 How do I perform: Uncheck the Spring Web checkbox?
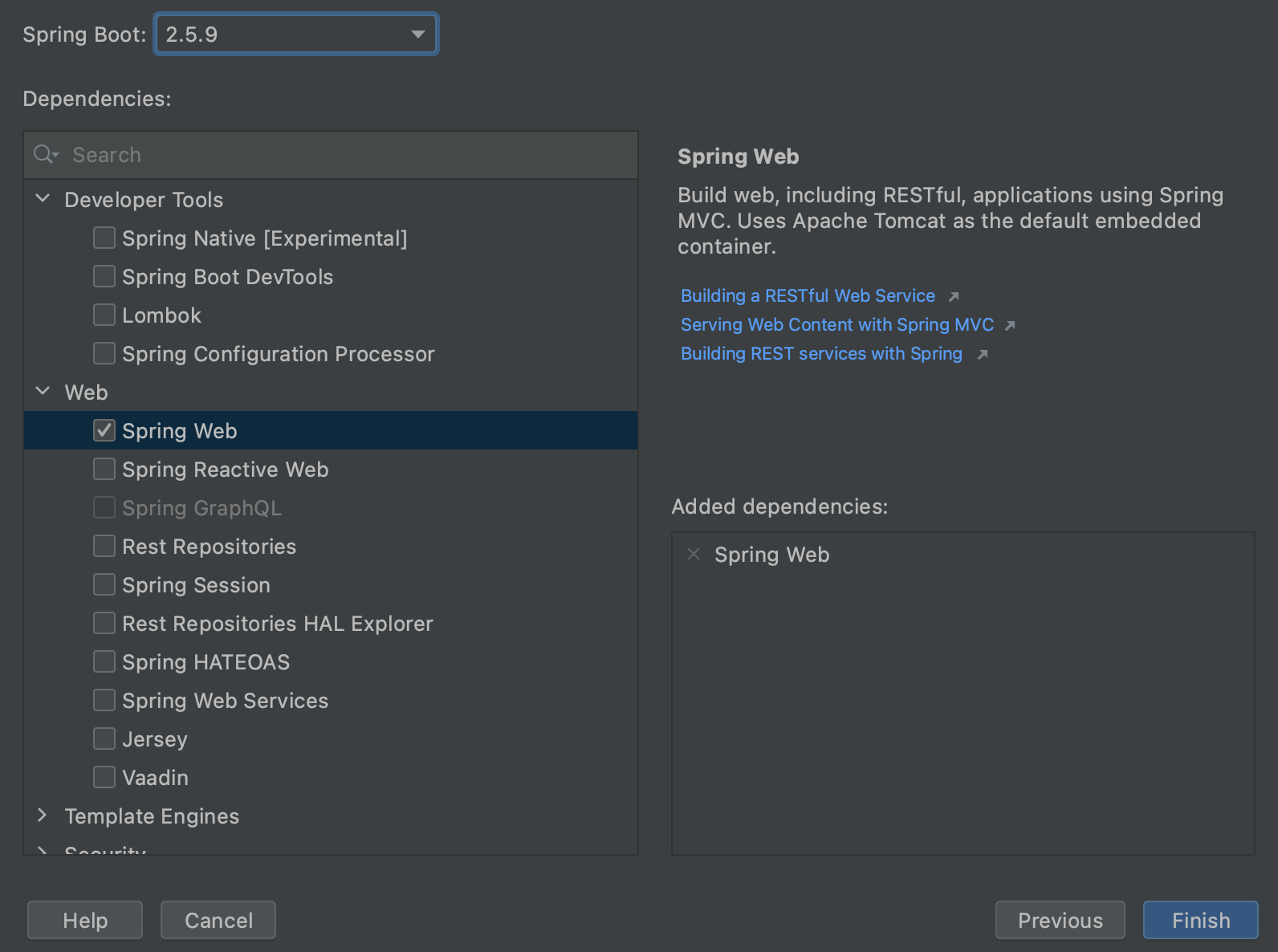(104, 430)
